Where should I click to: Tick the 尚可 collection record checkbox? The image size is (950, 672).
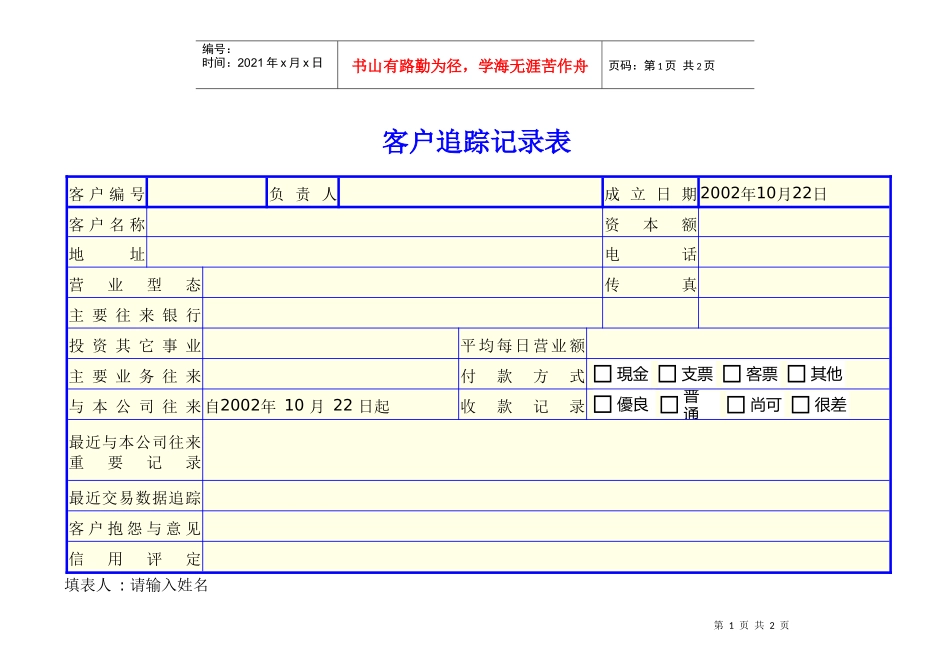tap(736, 405)
